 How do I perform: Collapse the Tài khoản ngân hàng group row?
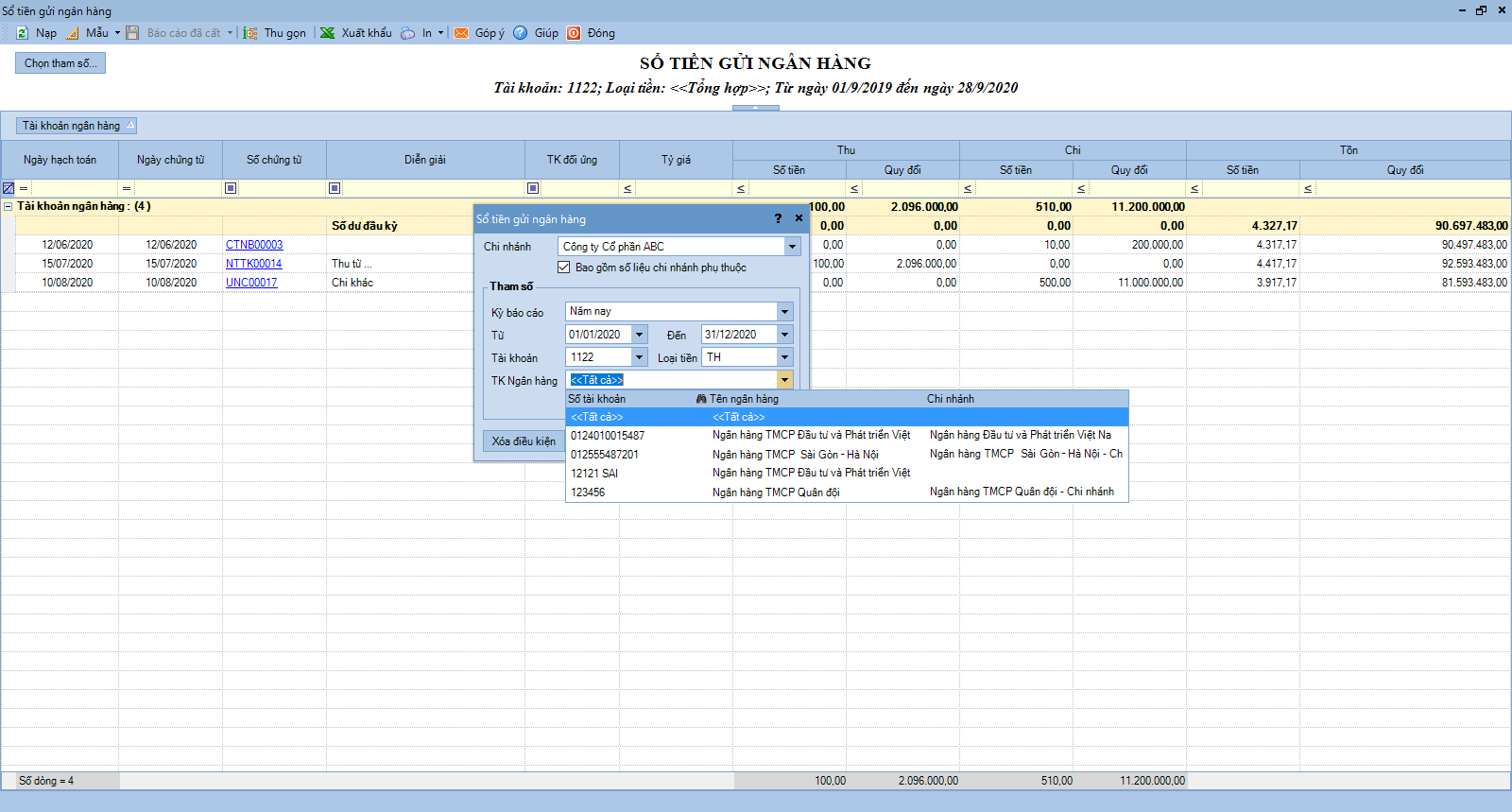tap(9, 206)
